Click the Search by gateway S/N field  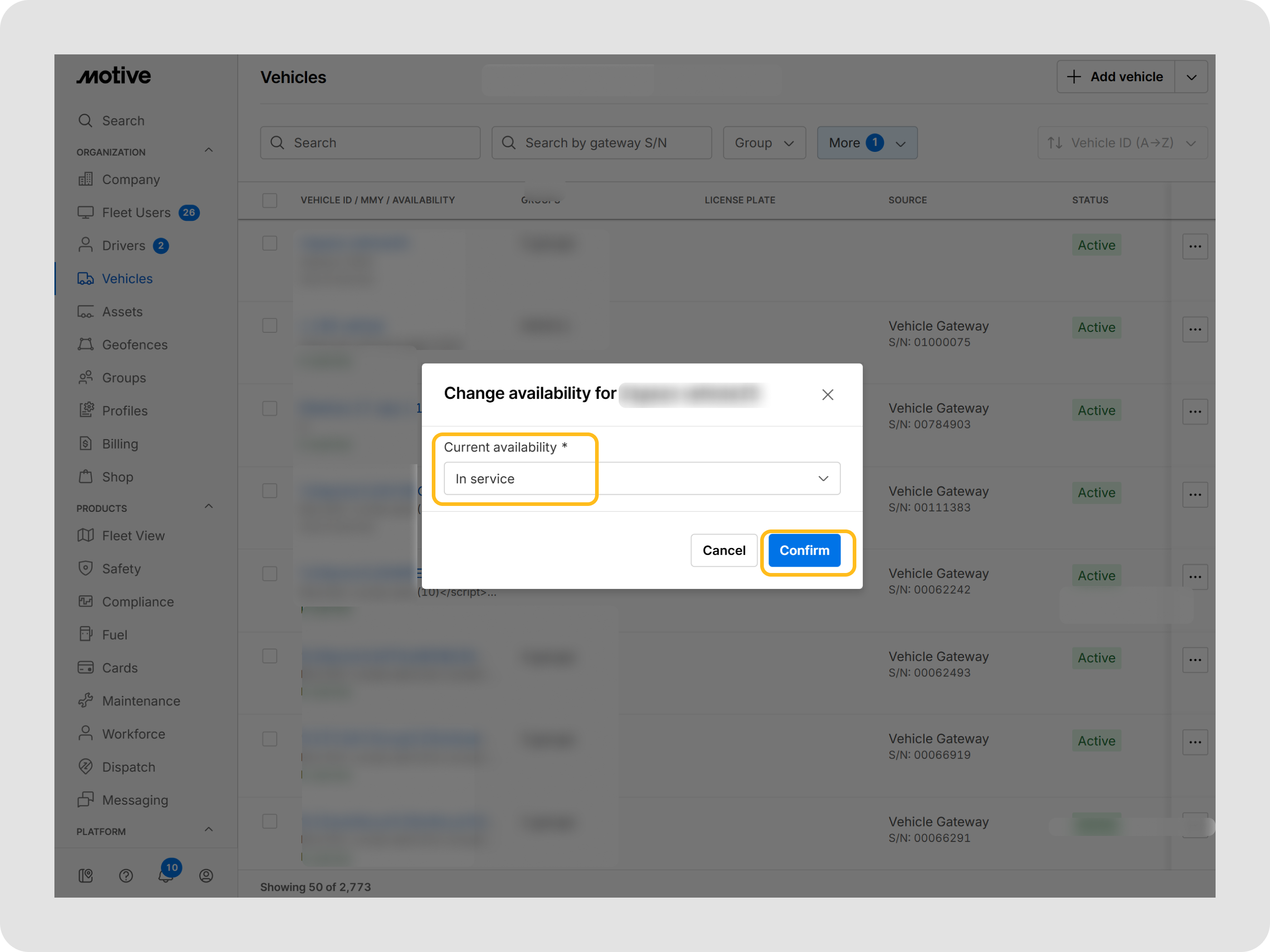point(602,143)
